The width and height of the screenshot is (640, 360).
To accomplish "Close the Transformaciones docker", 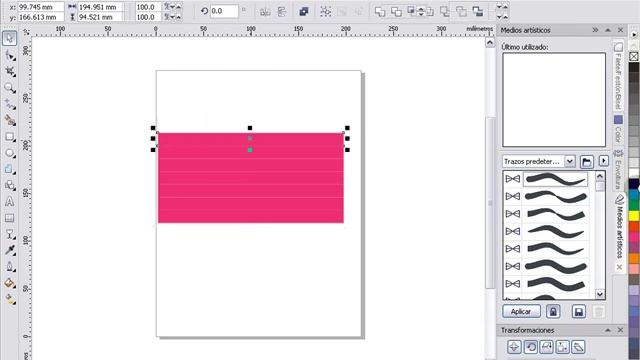I will point(620,330).
